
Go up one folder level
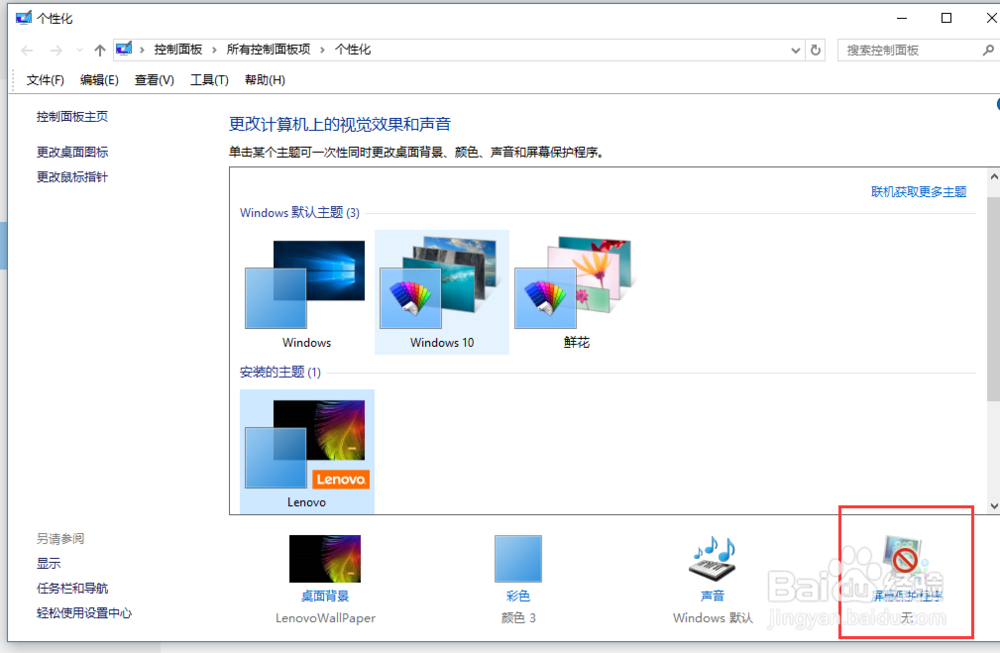pos(99,50)
